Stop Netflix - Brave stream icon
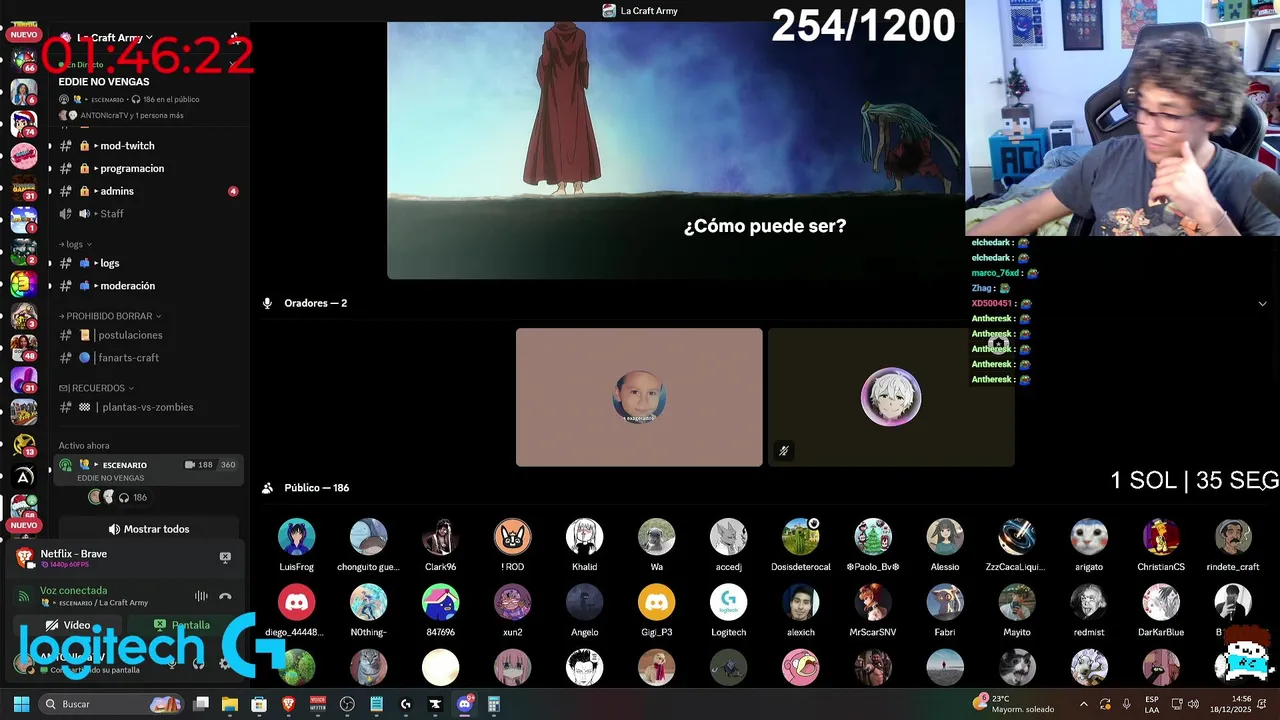Viewport: 1280px width, 720px height. 225,557
